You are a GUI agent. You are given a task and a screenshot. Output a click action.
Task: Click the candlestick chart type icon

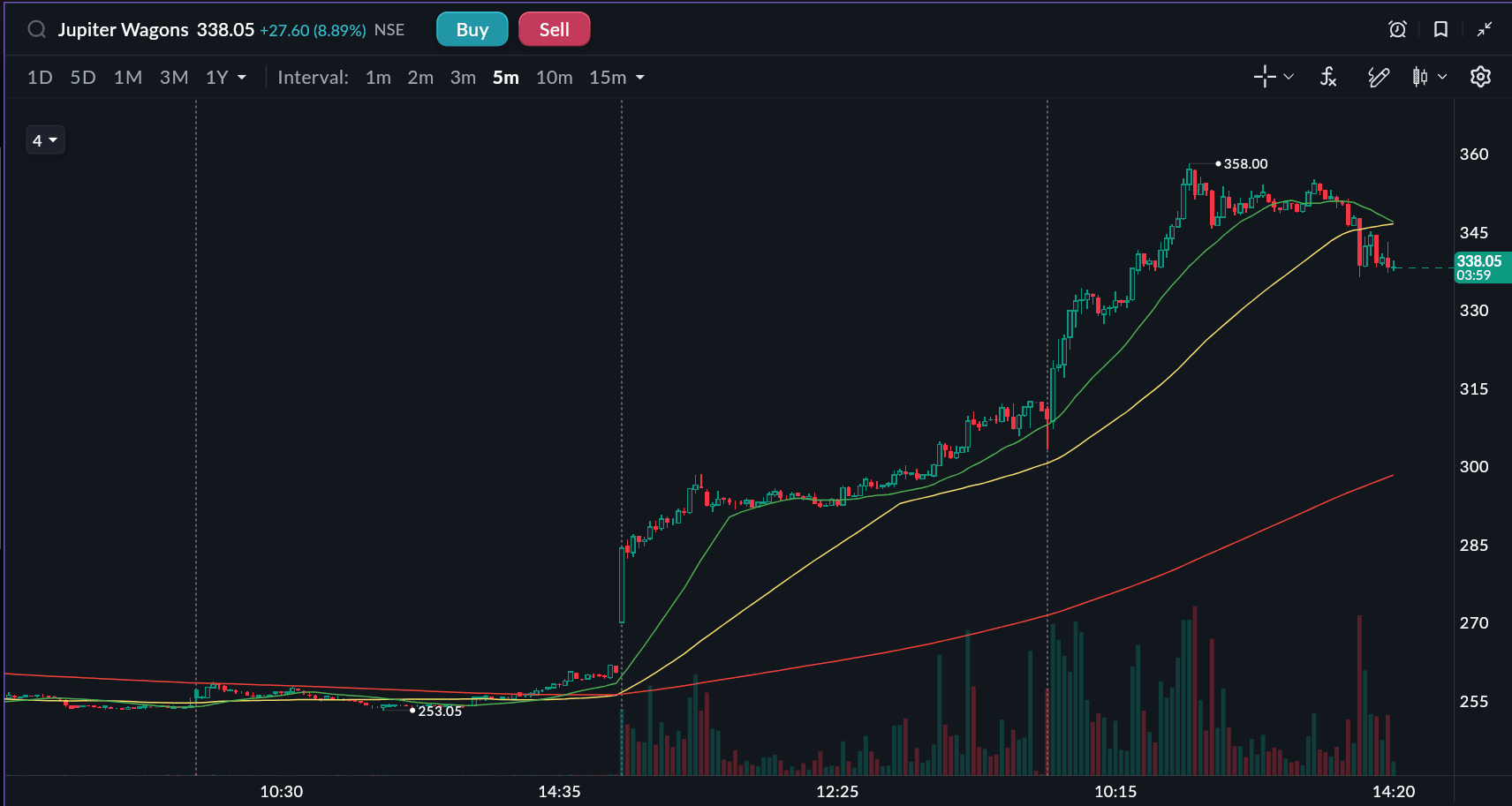click(1419, 77)
